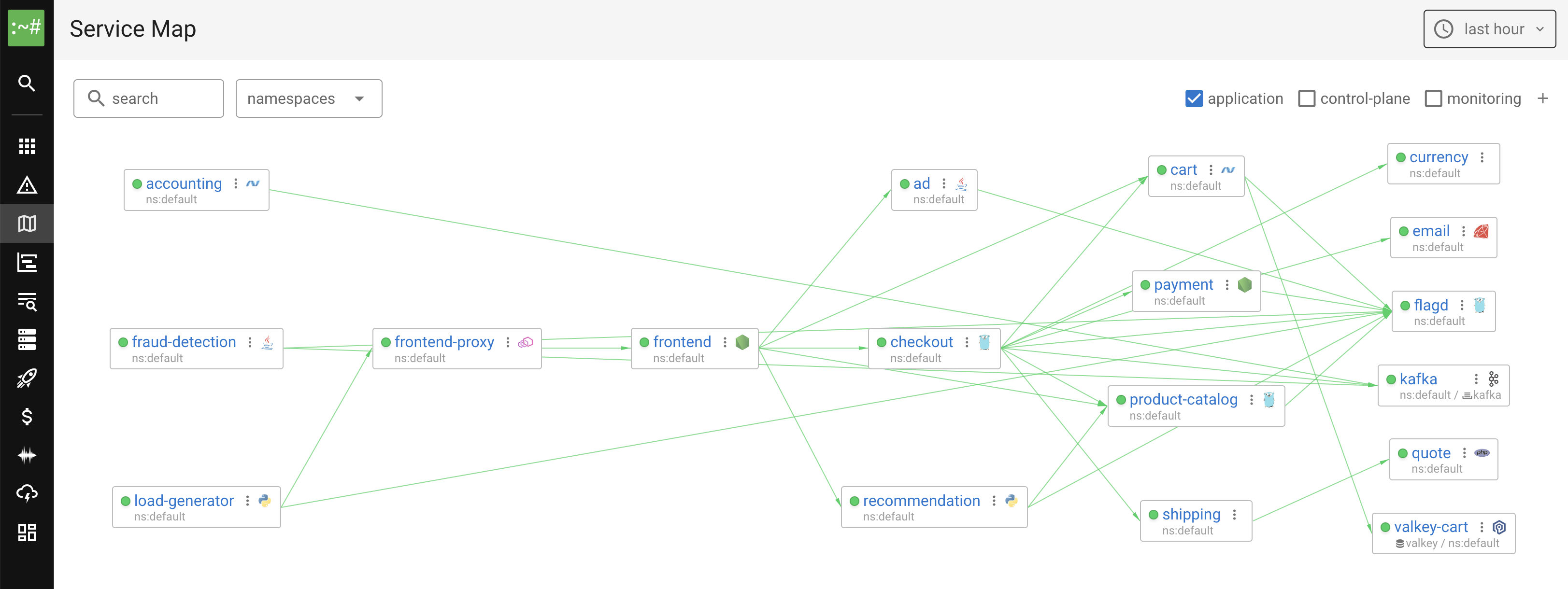Click inside the search input field
The width and height of the screenshot is (1568, 589).
[152, 98]
